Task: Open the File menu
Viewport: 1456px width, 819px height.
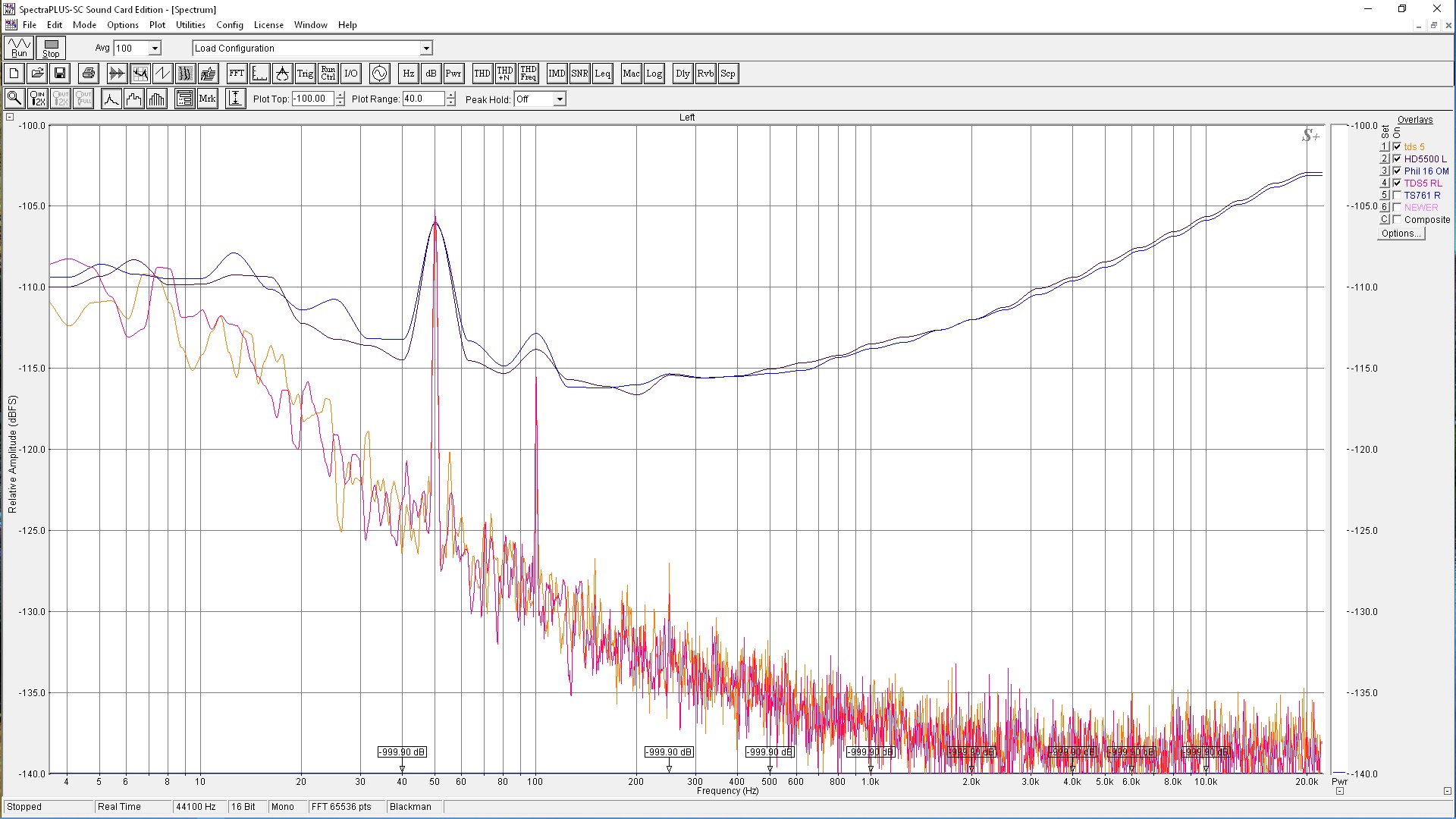Action: (x=30, y=25)
